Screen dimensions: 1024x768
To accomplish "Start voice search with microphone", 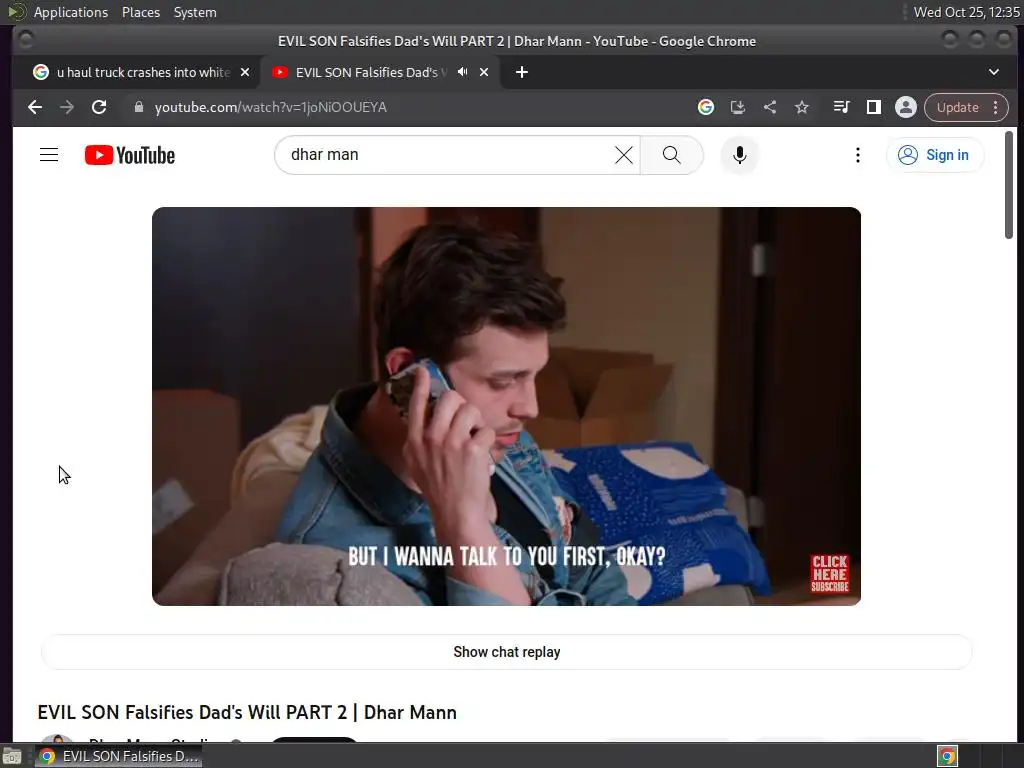I will coord(739,155).
